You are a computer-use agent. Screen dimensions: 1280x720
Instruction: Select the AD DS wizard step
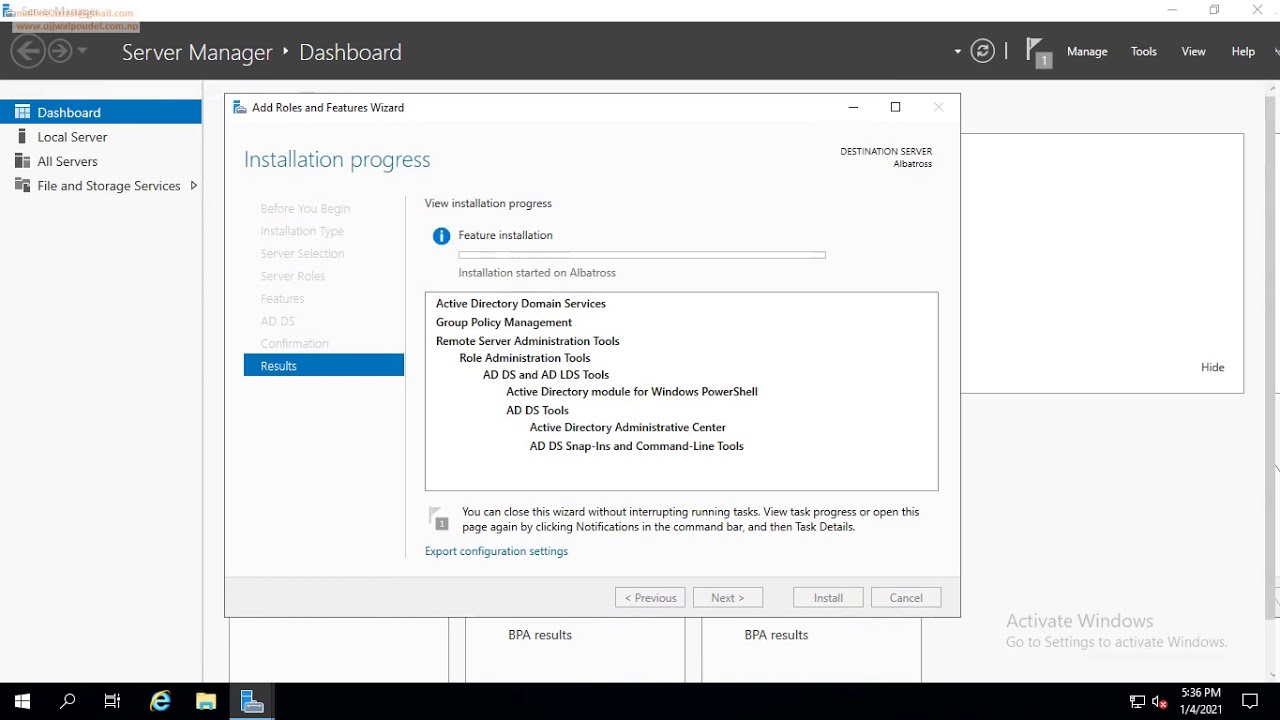pos(278,321)
